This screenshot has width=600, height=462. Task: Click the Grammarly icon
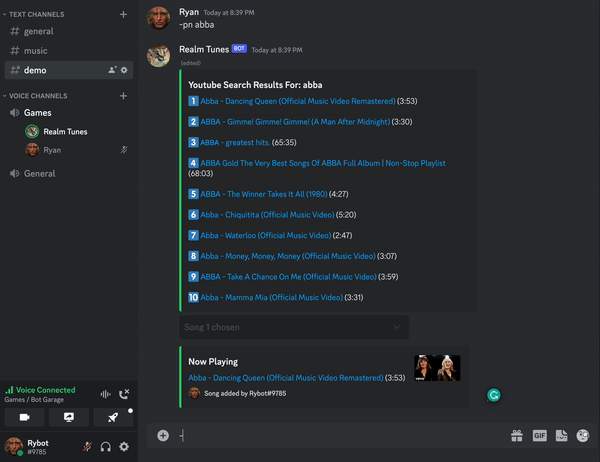click(x=494, y=395)
